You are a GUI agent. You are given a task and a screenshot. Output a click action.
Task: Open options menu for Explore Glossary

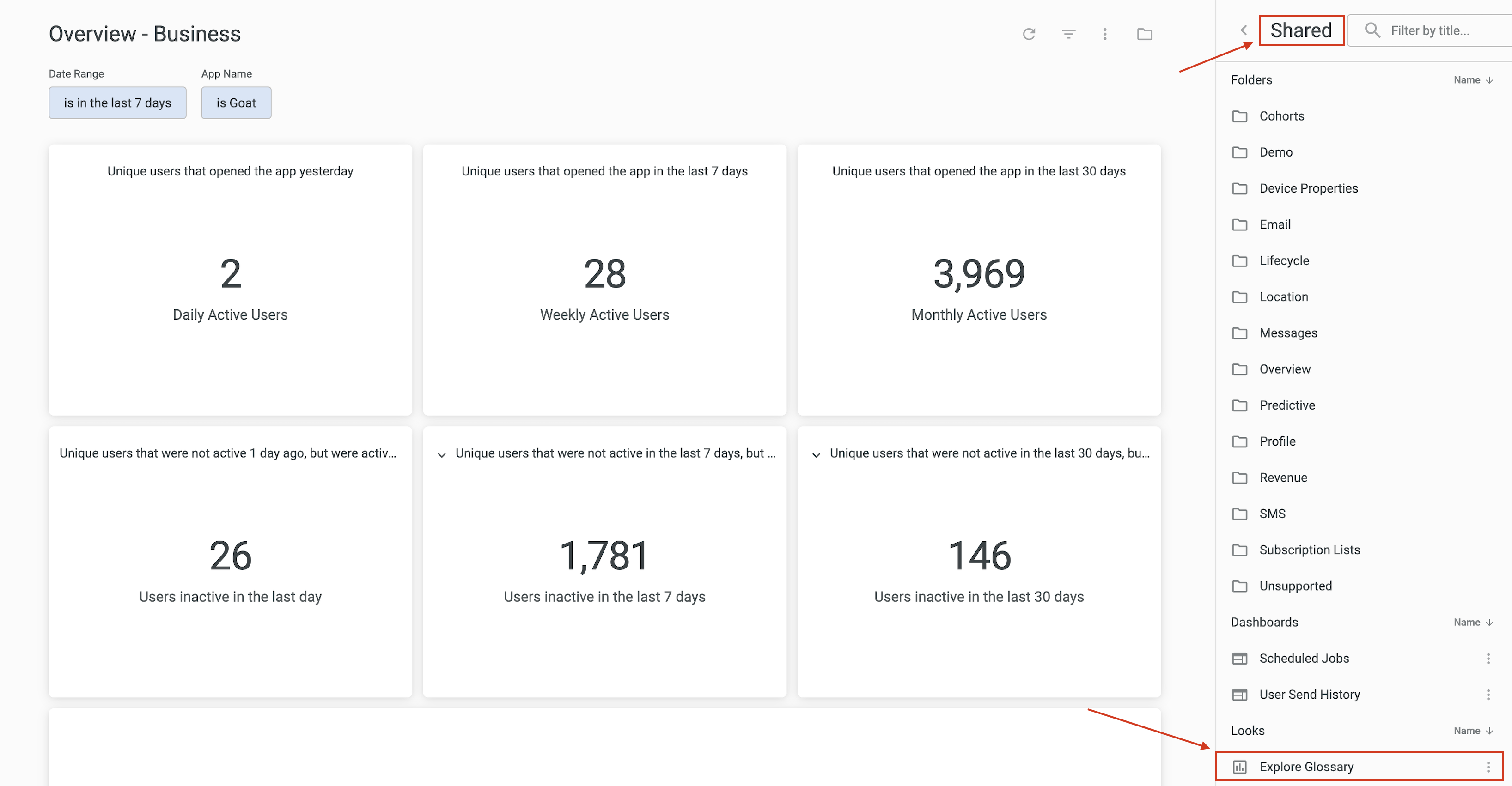(x=1488, y=767)
